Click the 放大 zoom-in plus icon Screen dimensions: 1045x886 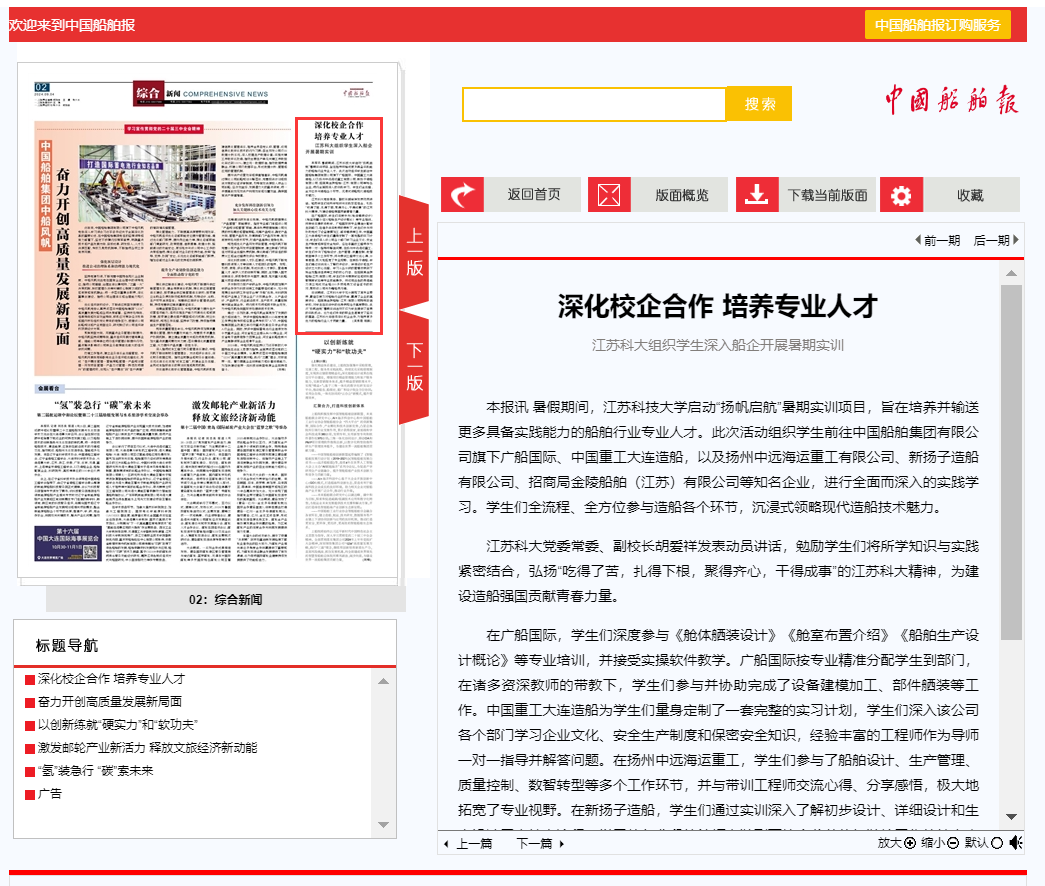point(910,843)
